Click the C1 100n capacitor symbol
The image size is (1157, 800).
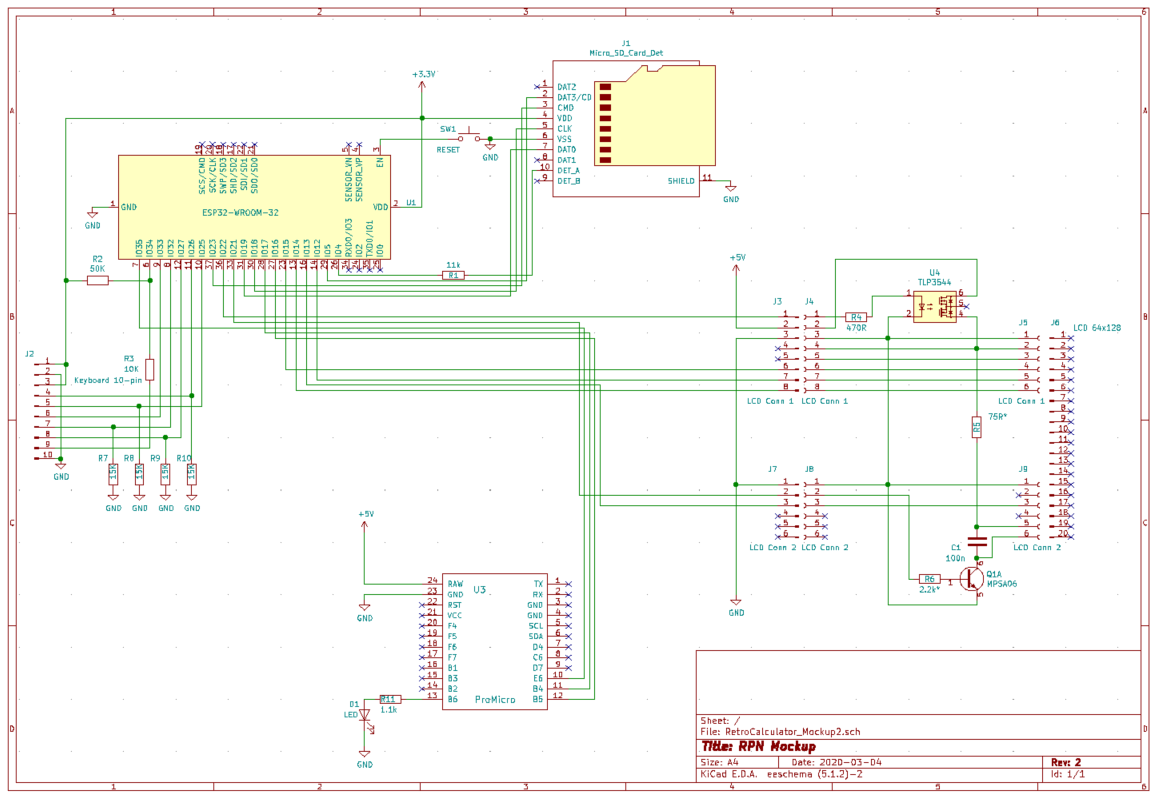pyautogui.click(x=977, y=542)
